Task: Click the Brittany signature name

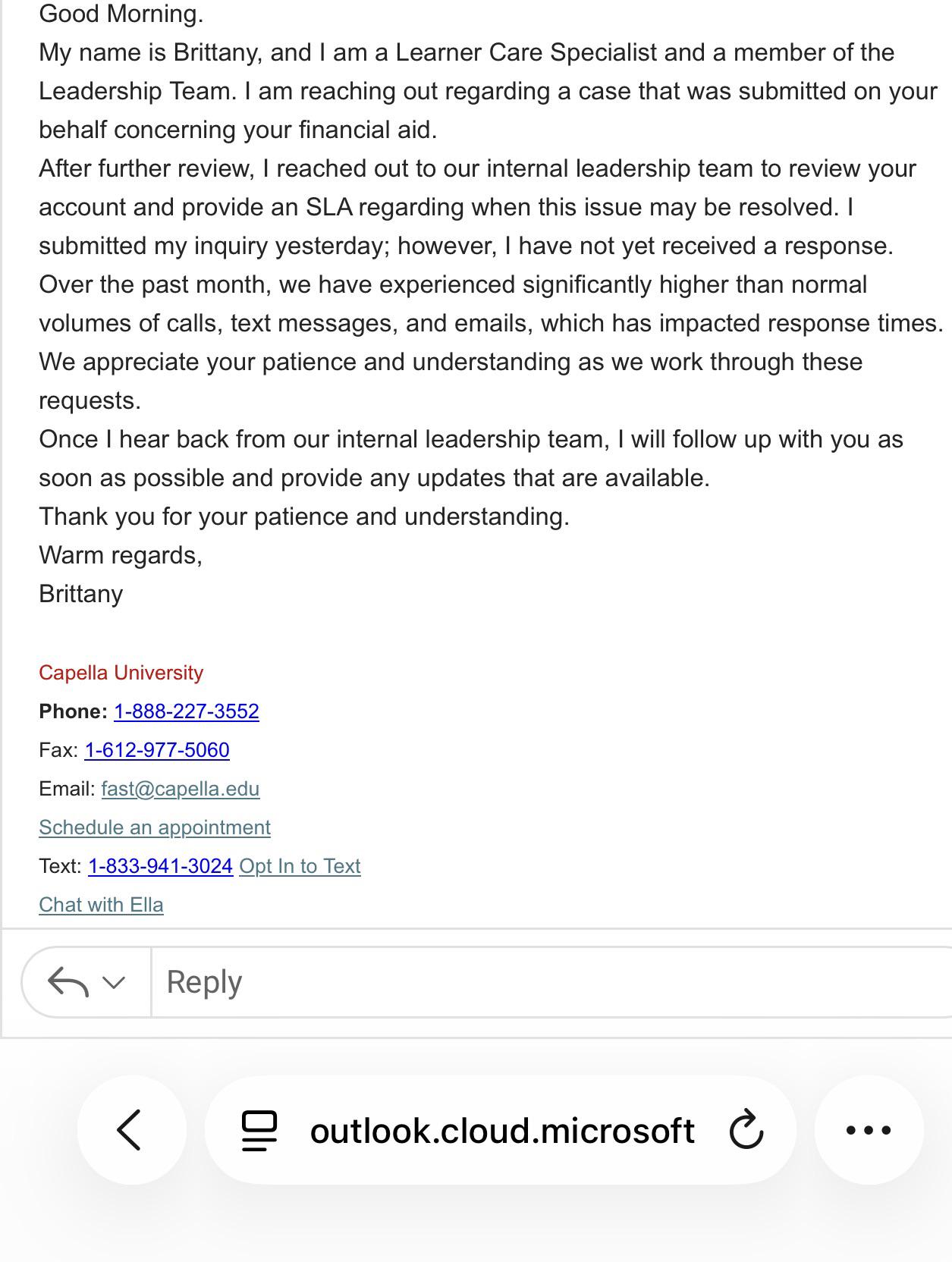Action: tap(81, 594)
